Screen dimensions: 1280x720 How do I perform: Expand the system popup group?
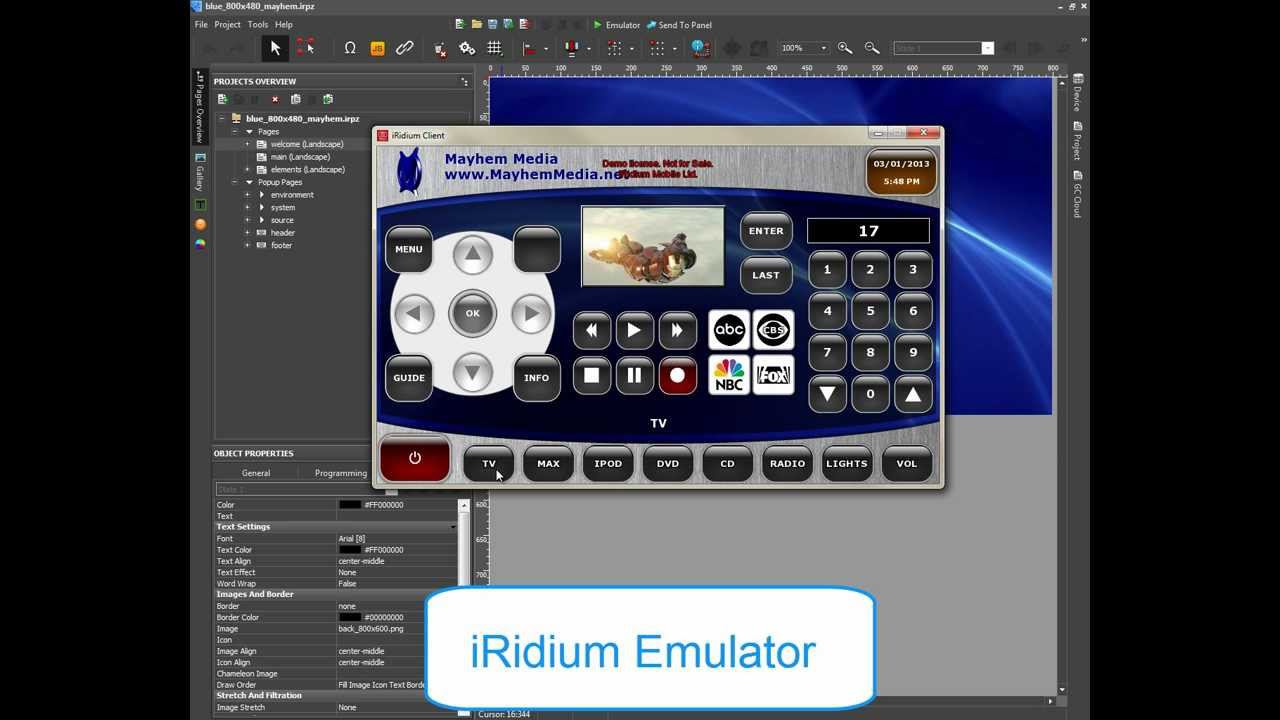pyautogui.click(x=248, y=207)
